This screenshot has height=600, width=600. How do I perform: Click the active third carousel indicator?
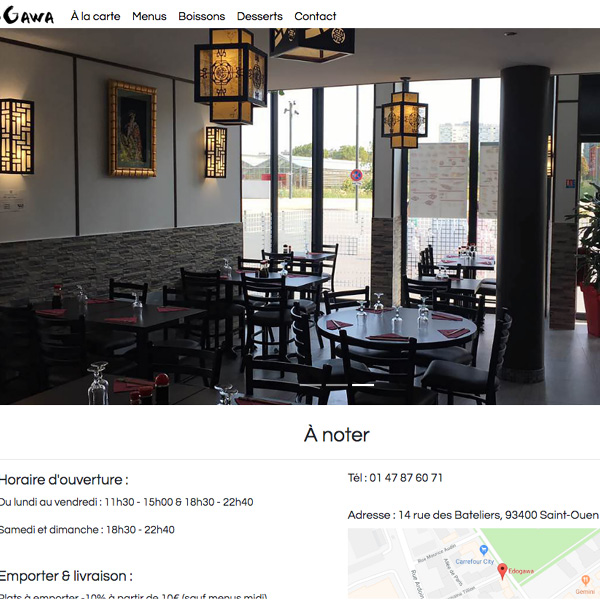(363, 385)
